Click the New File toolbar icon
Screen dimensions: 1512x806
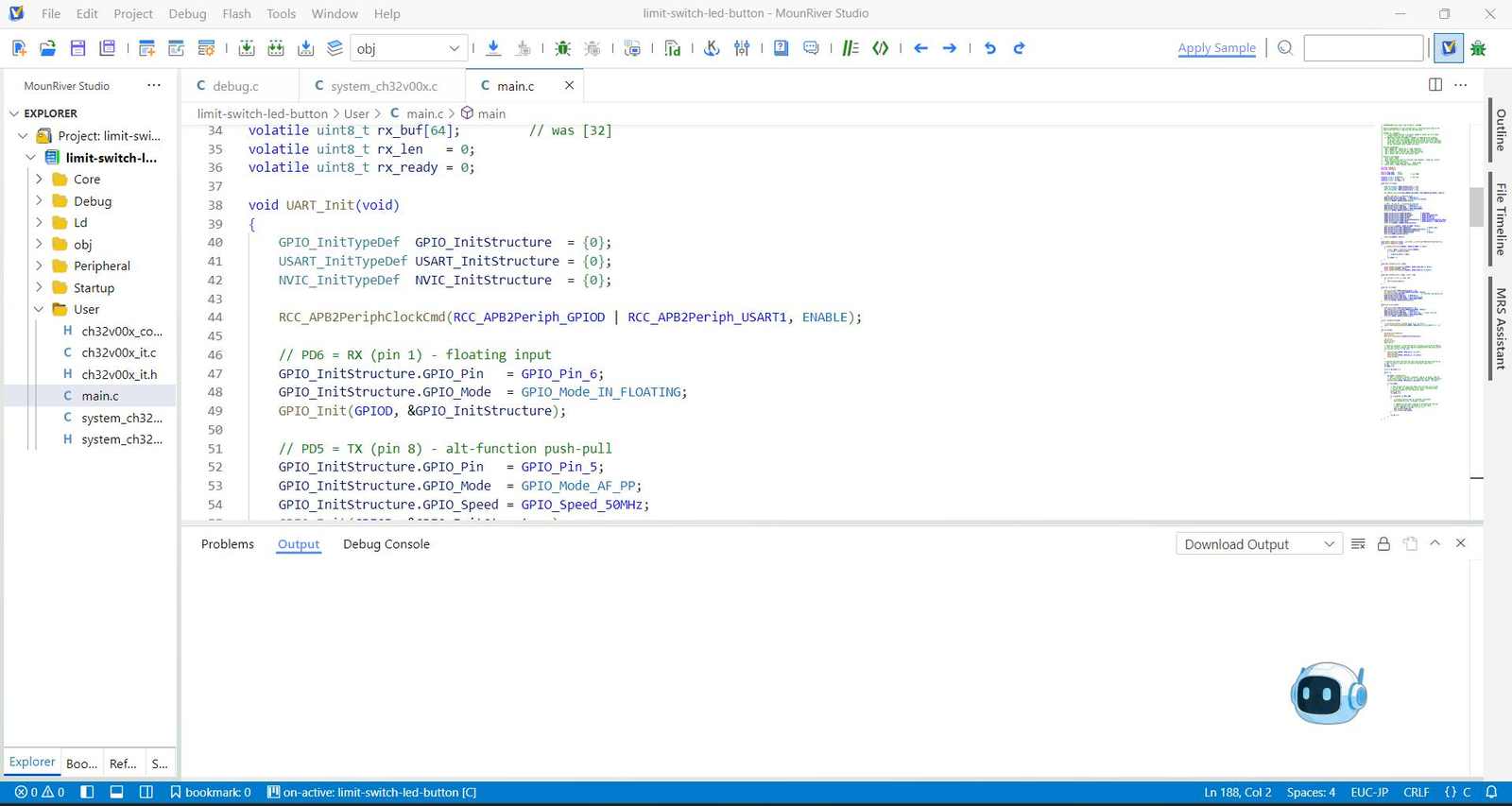[19, 48]
